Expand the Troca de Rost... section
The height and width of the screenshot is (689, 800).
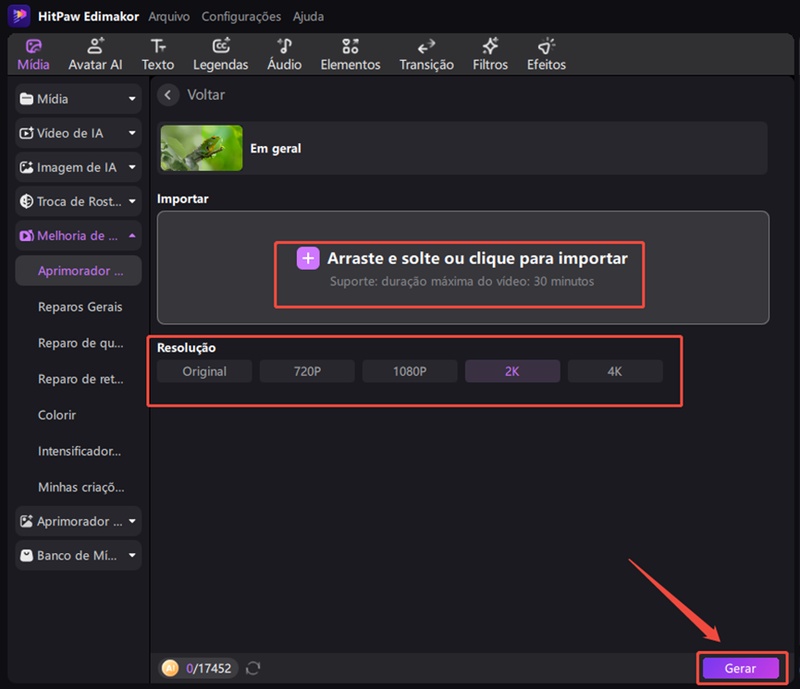pos(78,202)
